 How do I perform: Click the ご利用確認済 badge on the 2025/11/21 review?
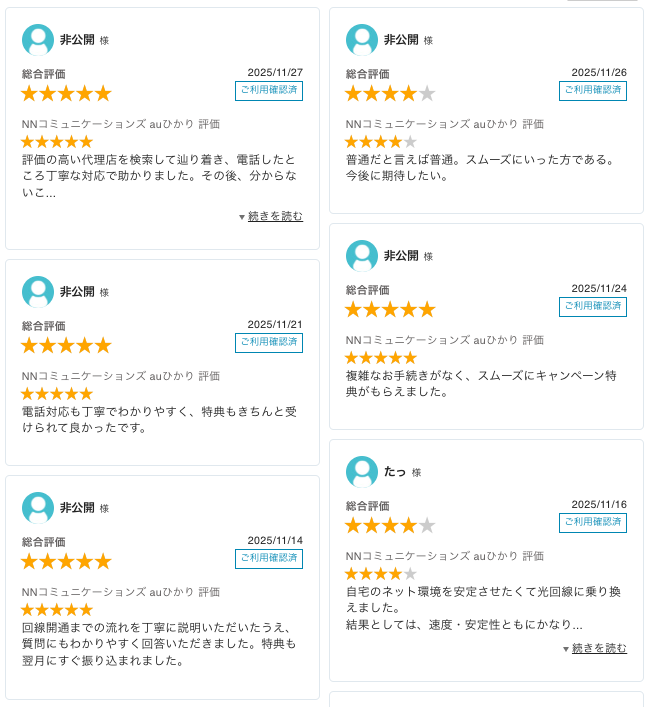pos(269,343)
